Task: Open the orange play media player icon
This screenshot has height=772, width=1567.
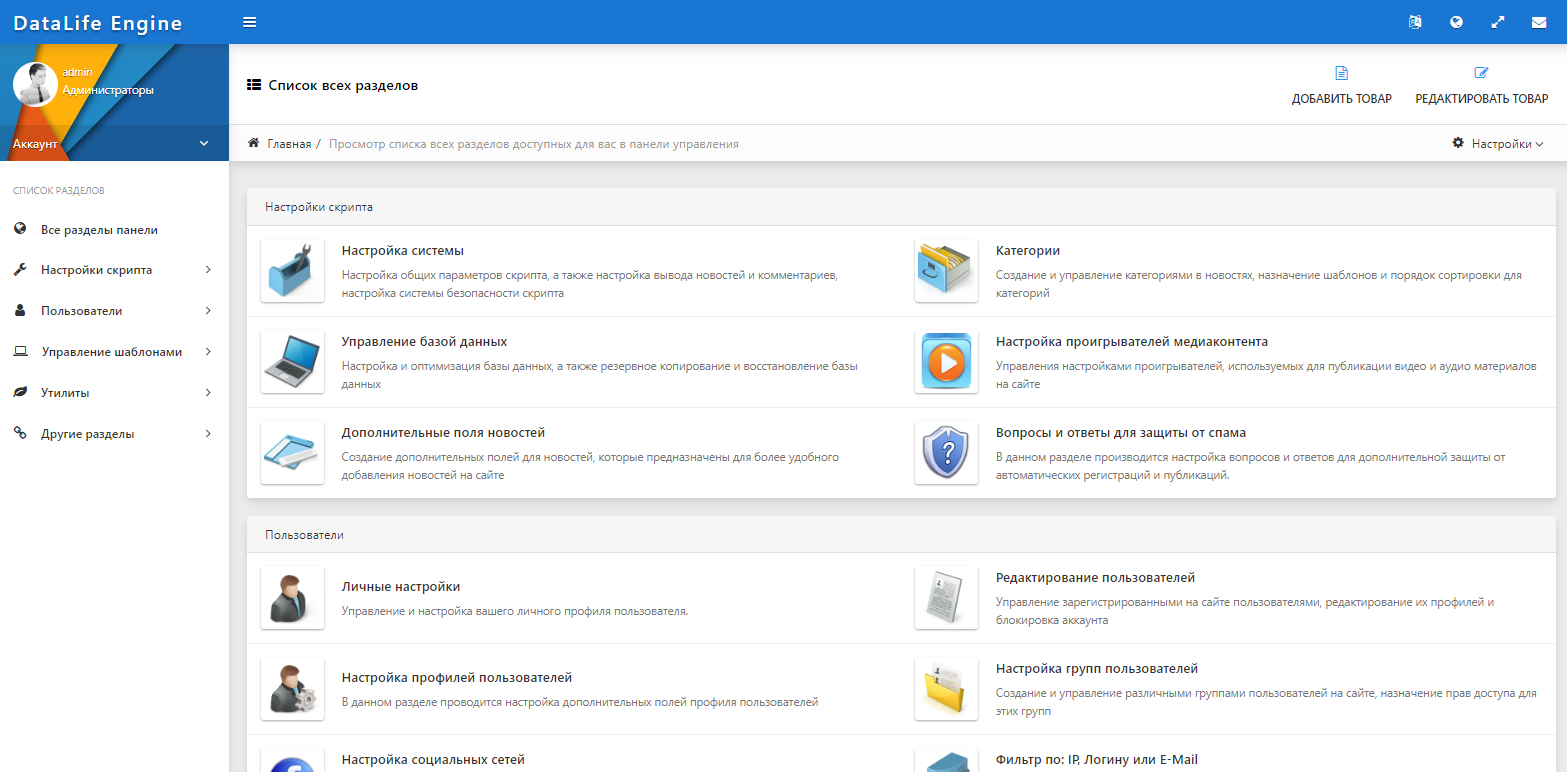Action: [x=946, y=362]
